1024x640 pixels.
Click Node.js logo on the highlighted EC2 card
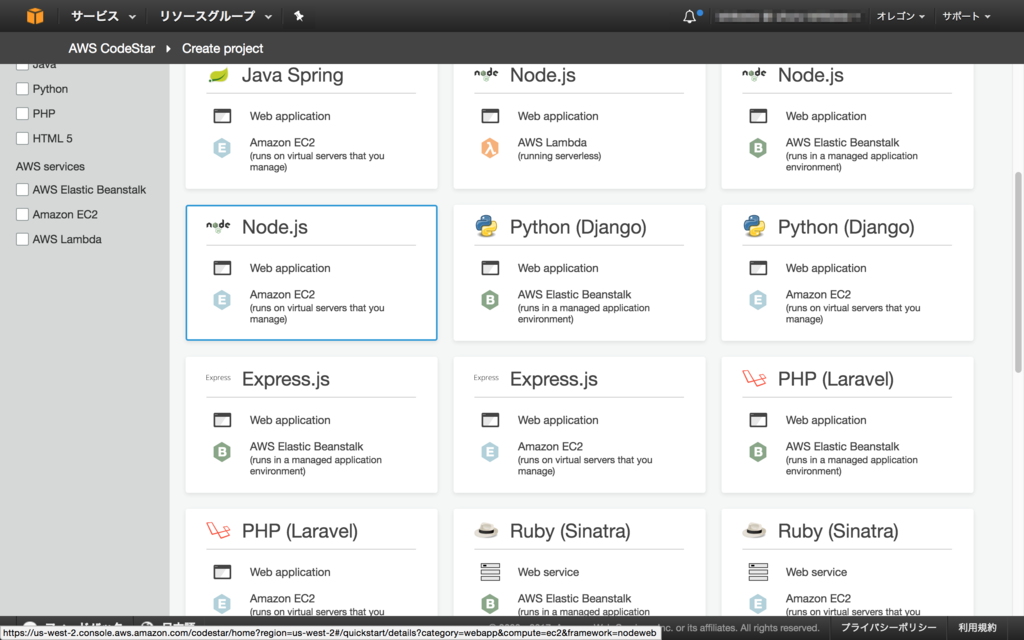click(218, 227)
